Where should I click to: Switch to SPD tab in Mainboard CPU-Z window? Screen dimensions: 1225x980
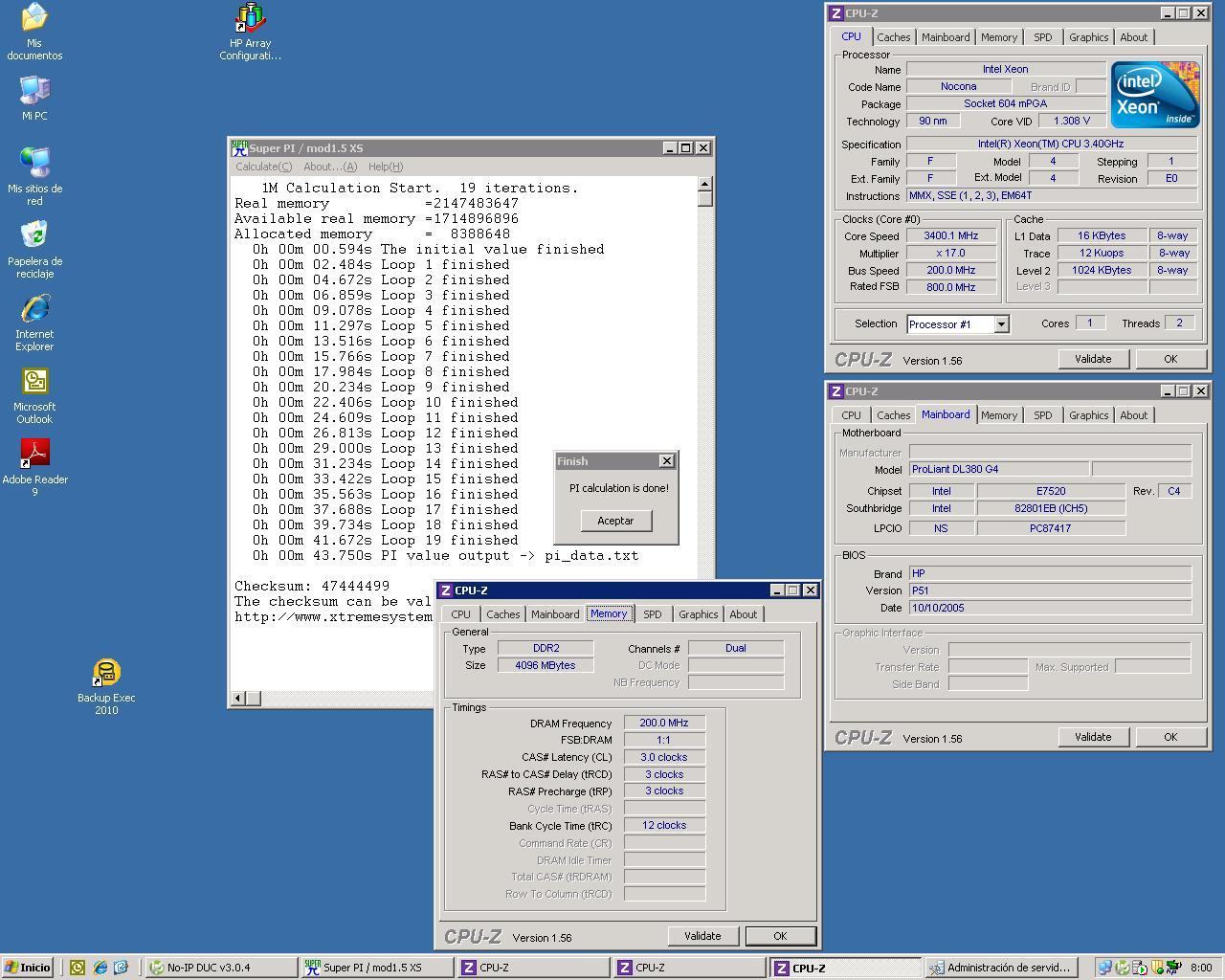[x=1043, y=415]
